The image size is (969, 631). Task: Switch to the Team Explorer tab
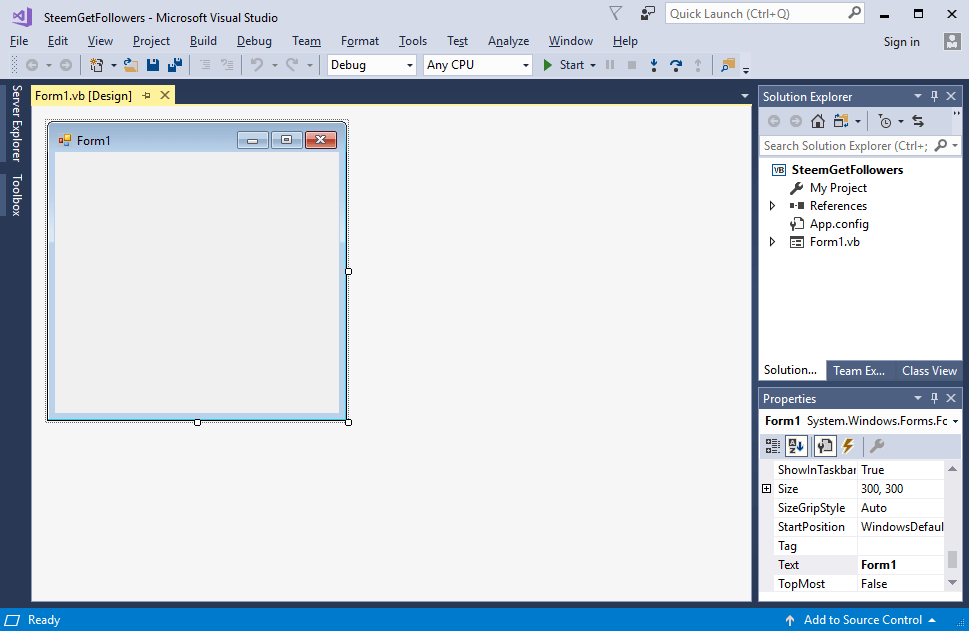point(859,370)
